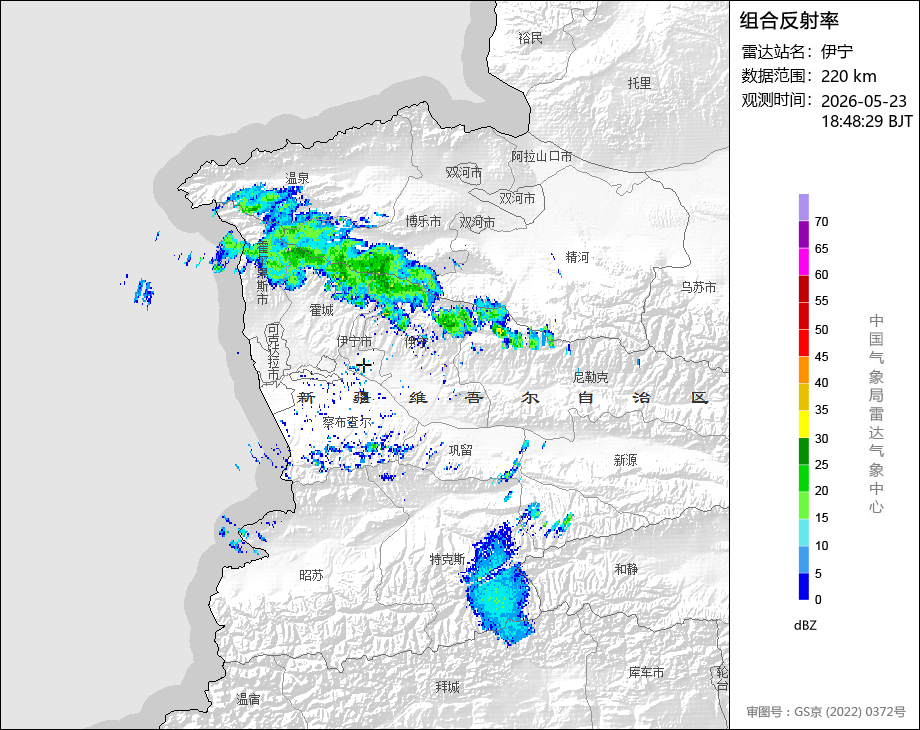Click the 拜城 label near bottom
920x730 pixels.
tap(448, 687)
